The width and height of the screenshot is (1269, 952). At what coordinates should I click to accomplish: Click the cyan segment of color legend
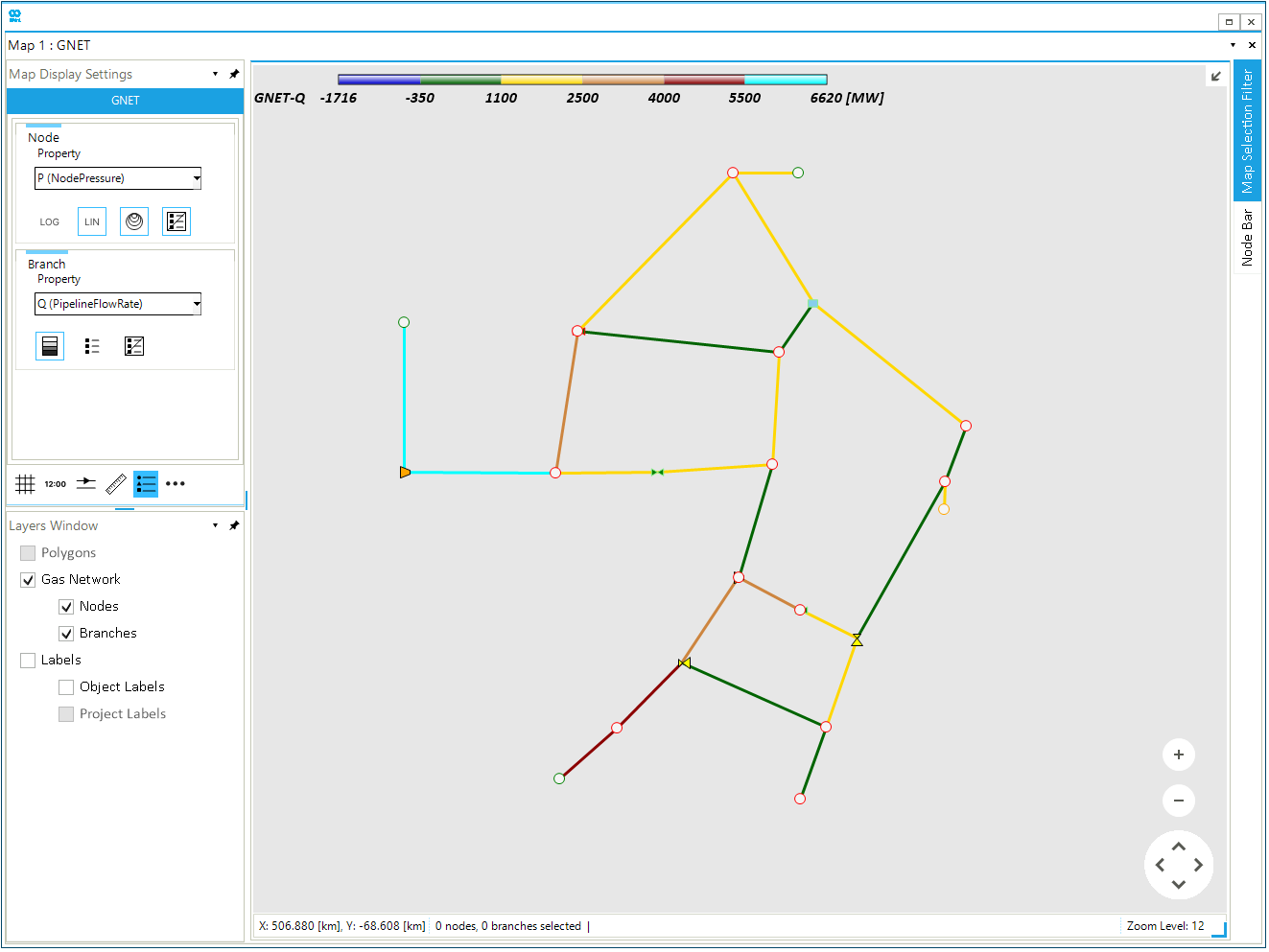(x=786, y=80)
